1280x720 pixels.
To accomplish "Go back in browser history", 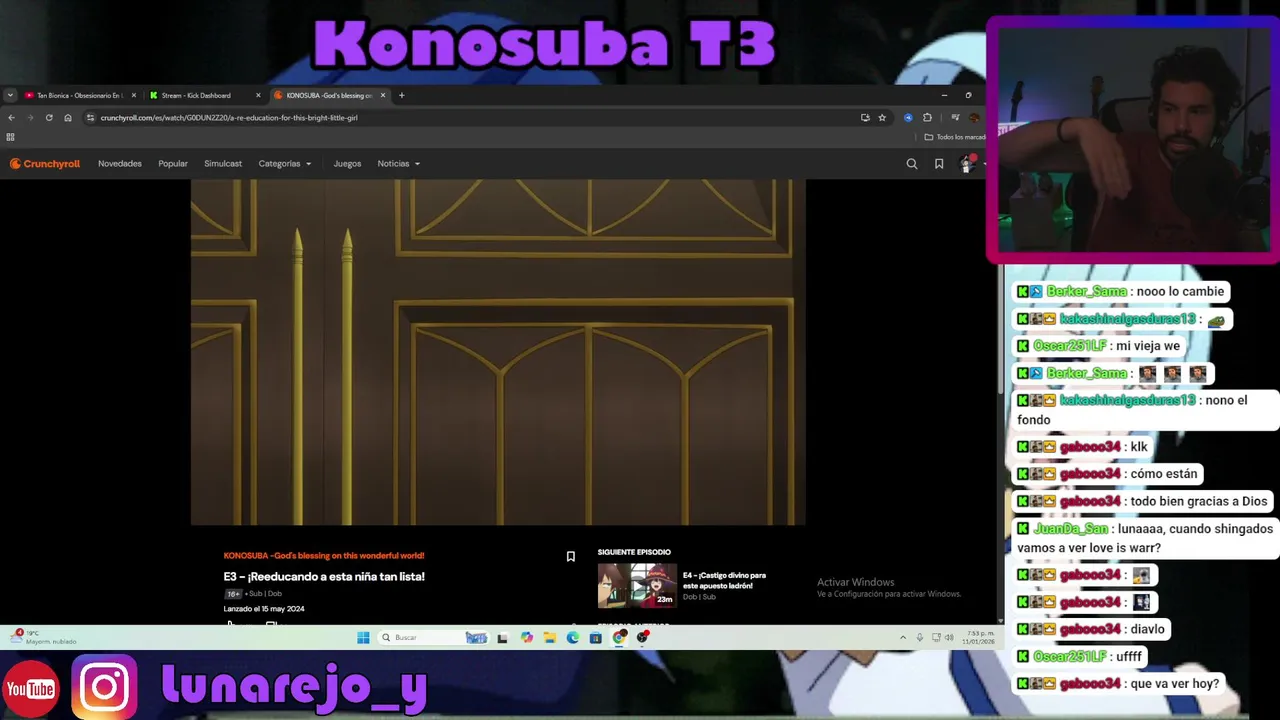I will [11, 117].
